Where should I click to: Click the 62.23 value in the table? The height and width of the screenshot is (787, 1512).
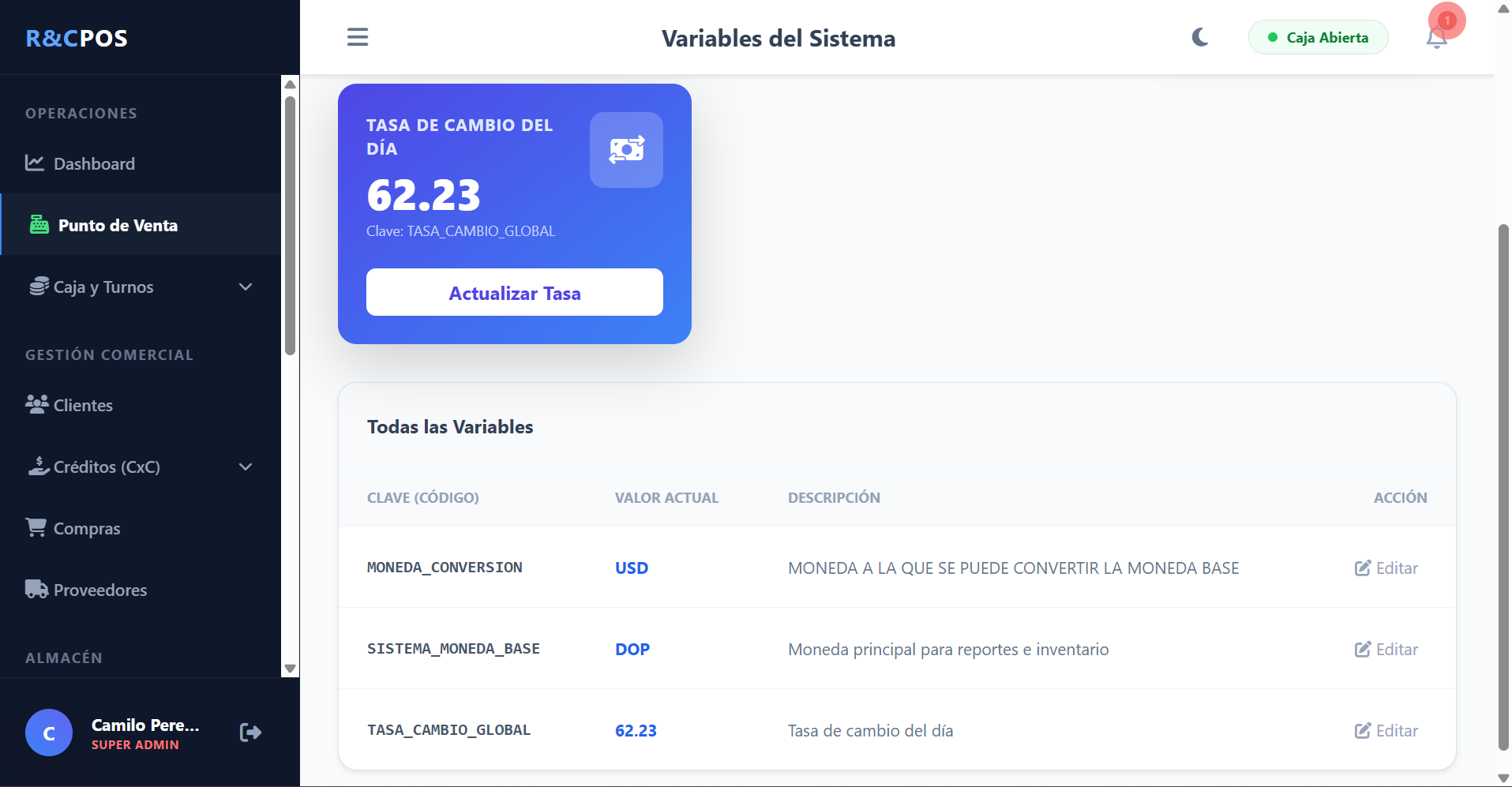click(x=636, y=730)
